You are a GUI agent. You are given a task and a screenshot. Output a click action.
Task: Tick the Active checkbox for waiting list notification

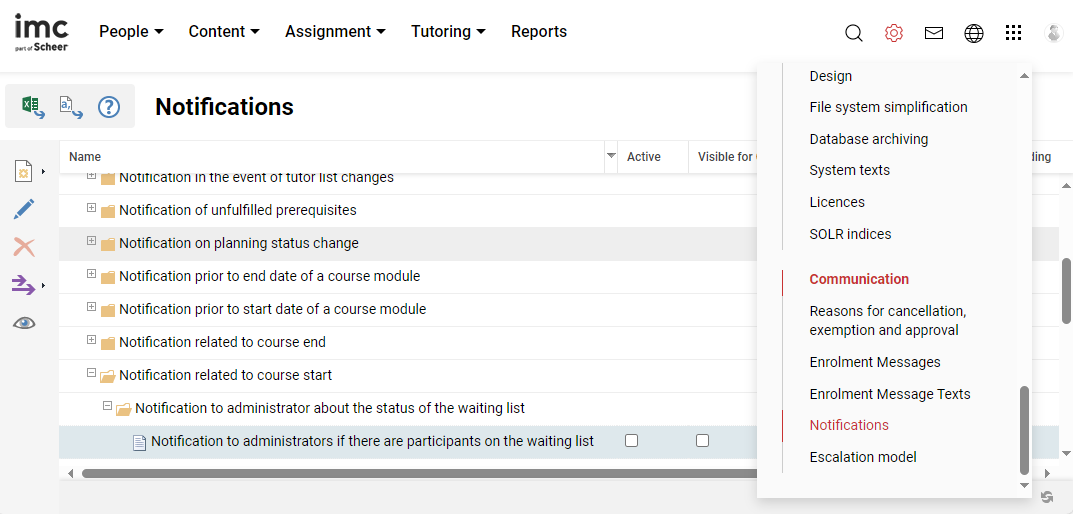631,441
